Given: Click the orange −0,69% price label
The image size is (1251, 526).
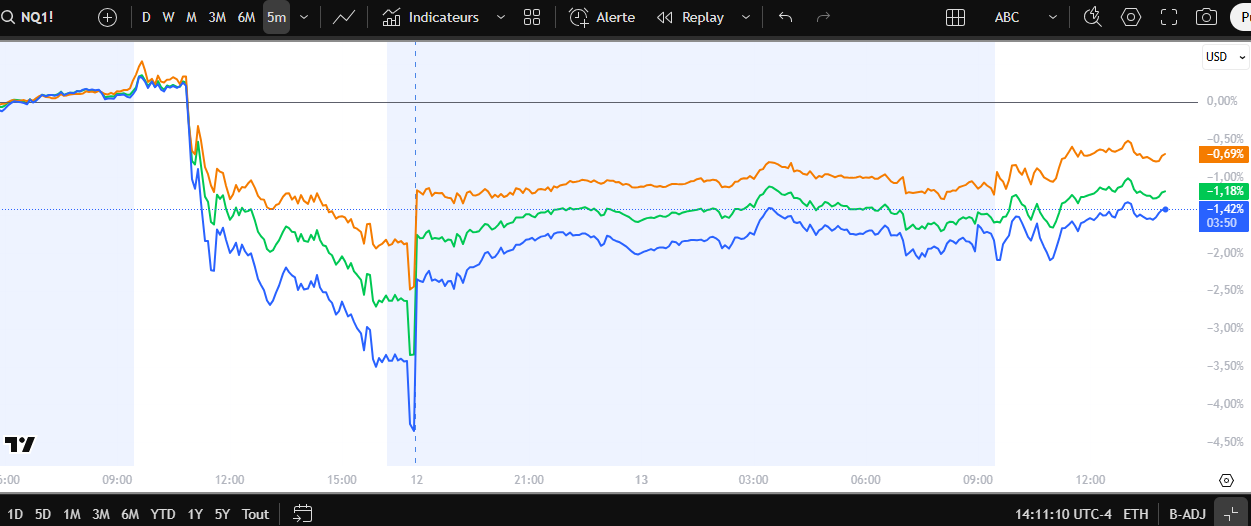Looking at the screenshot, I should point(1224,154).
